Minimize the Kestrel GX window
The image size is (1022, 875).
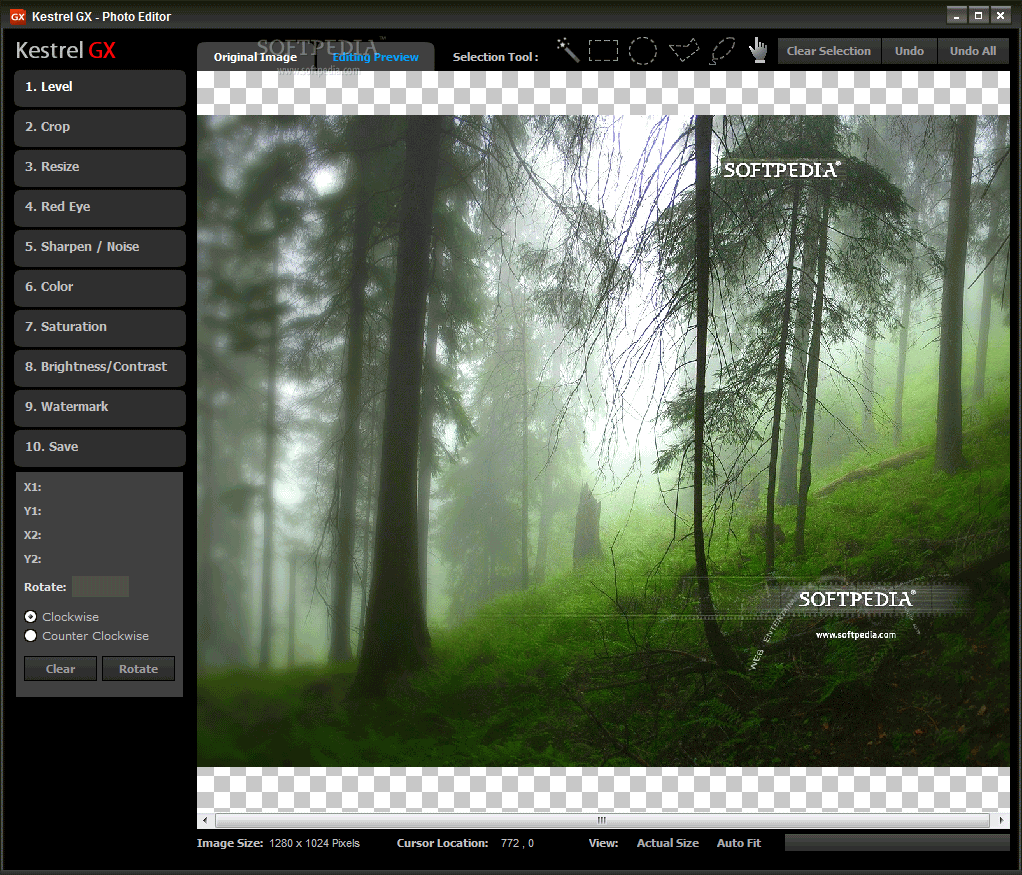956,16
